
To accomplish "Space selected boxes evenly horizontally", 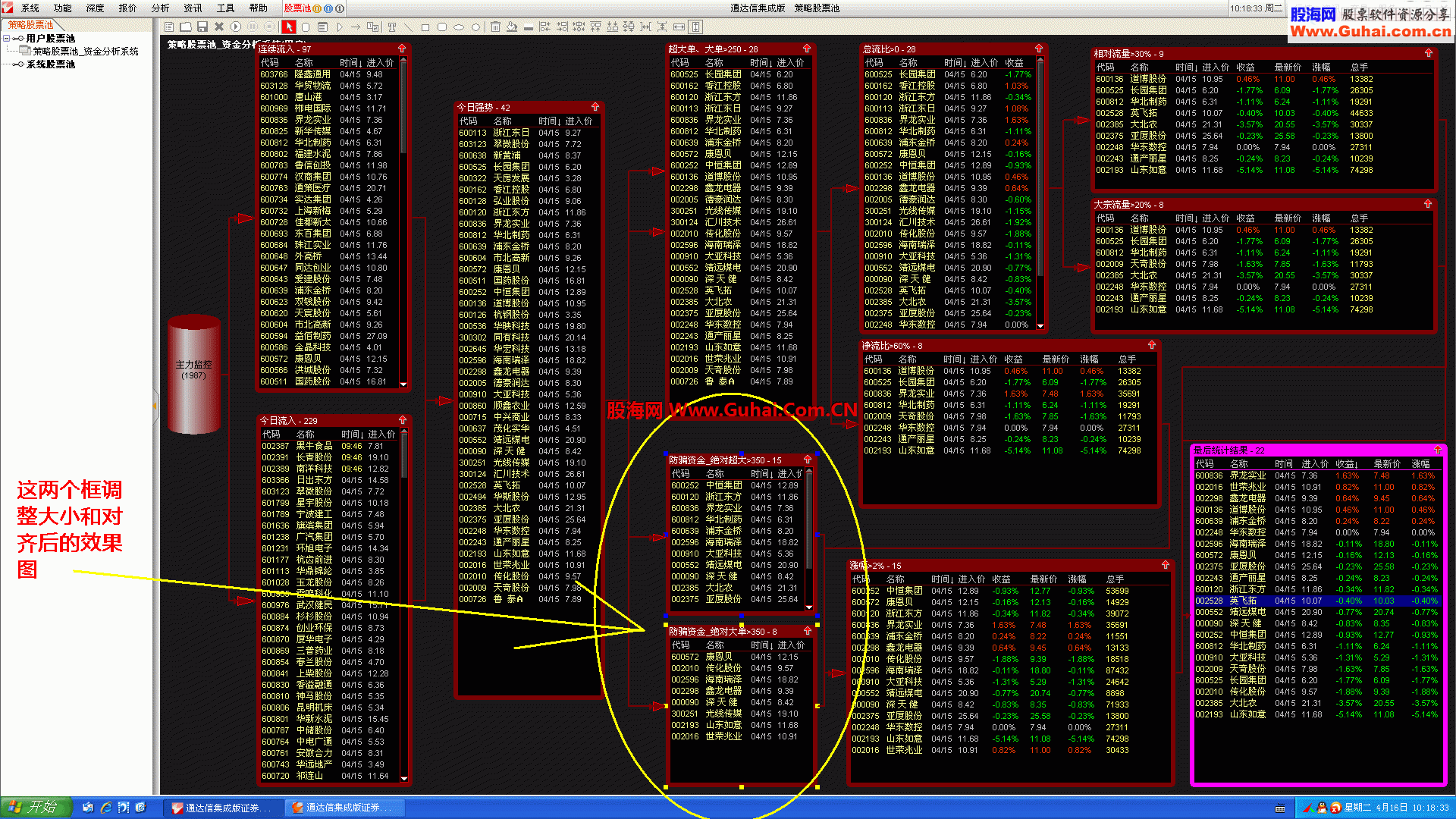I will coord(645,27).
